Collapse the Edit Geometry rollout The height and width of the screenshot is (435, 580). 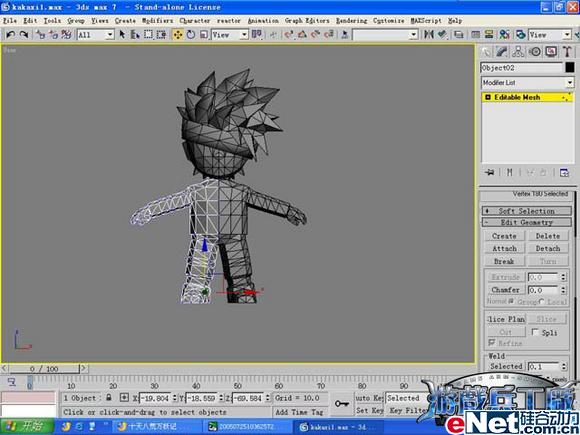pyautogui.click(x=527, y=222)
